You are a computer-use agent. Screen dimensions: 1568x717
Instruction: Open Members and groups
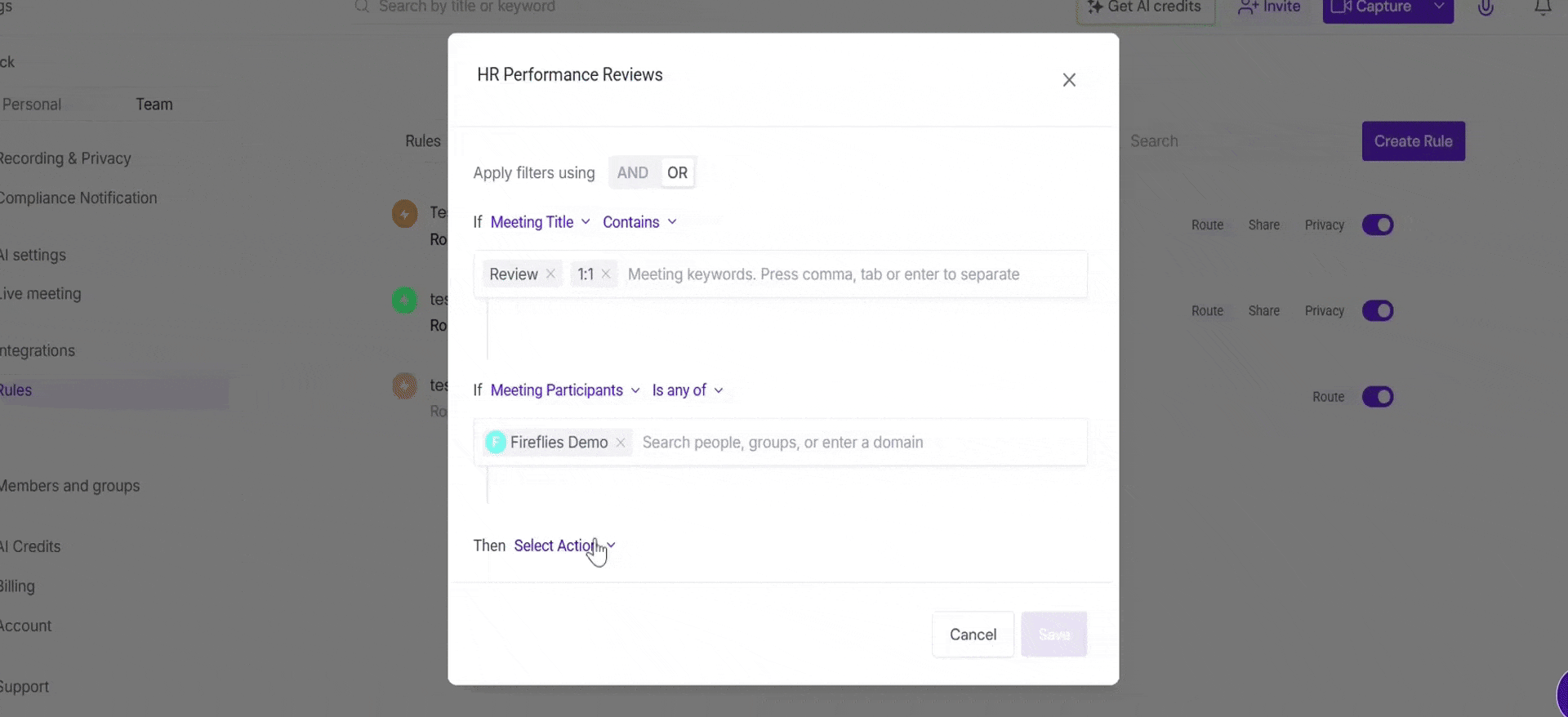pyautogui.click(x=70, y=486)
